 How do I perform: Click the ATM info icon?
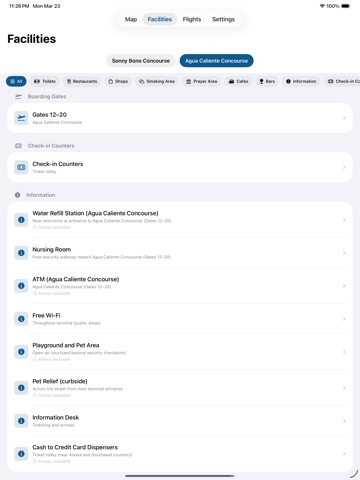click(21, 286)
